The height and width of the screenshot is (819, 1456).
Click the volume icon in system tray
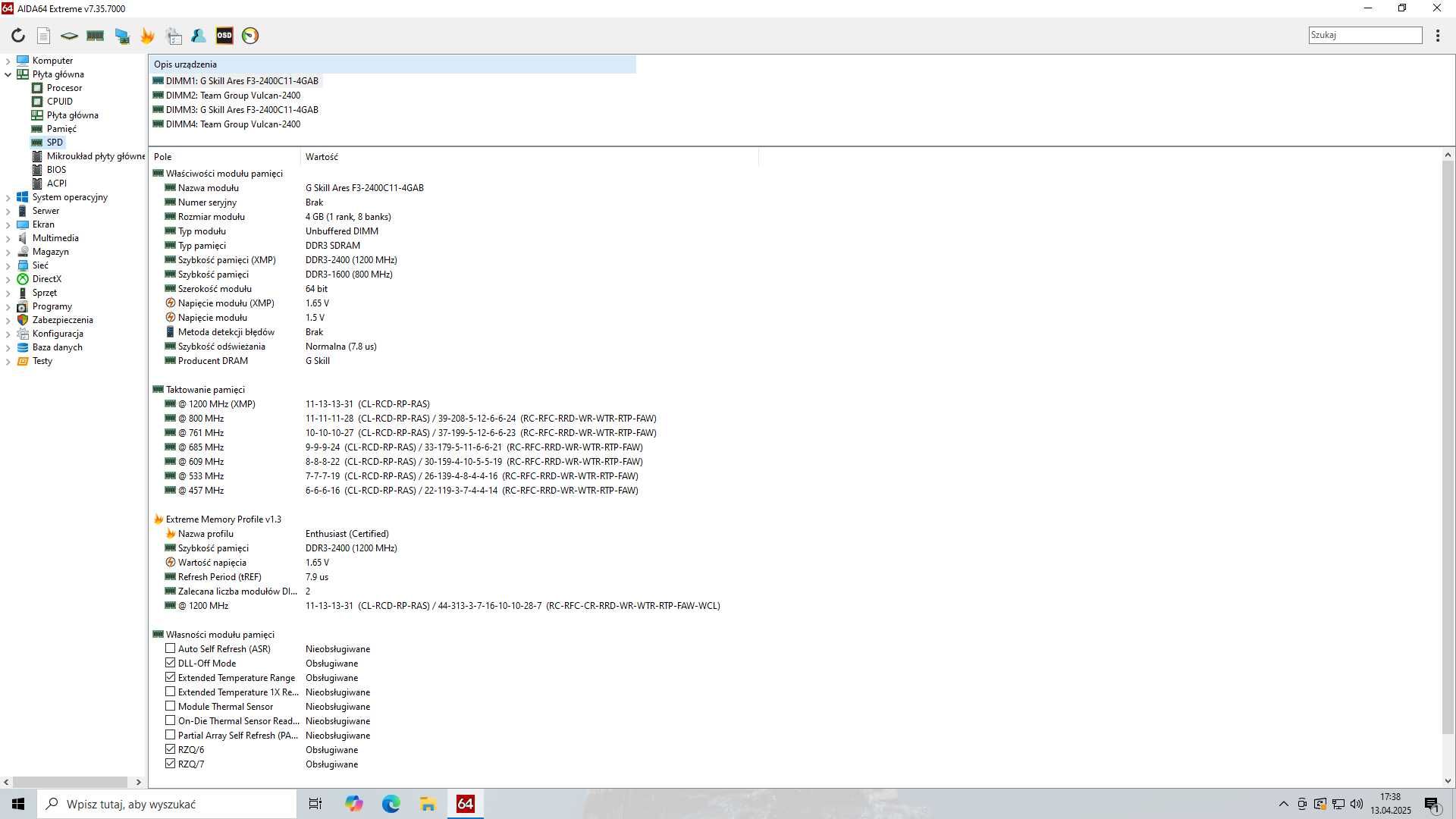pos(1356,804)
